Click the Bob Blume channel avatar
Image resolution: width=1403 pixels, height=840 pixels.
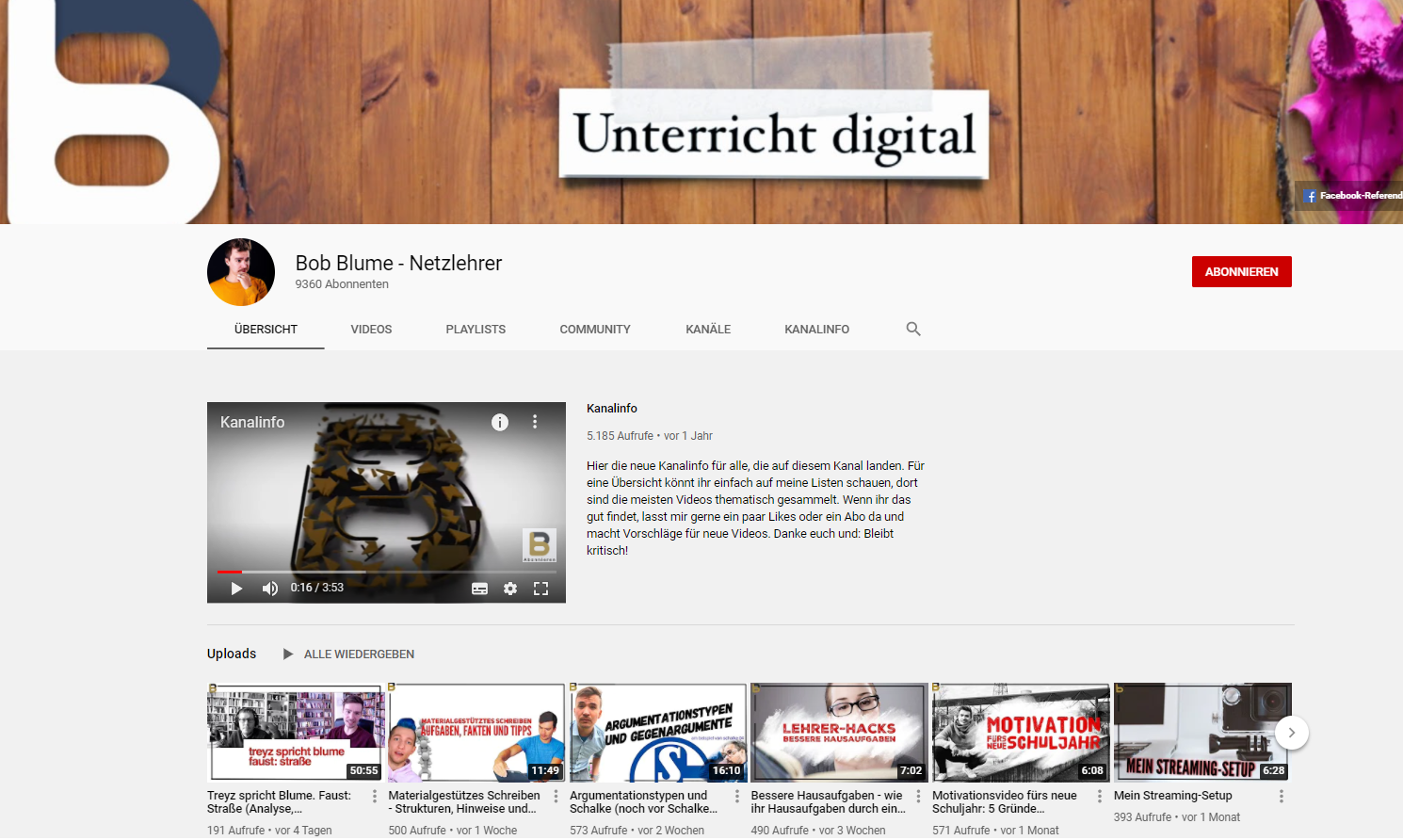(x=241, y=271)
